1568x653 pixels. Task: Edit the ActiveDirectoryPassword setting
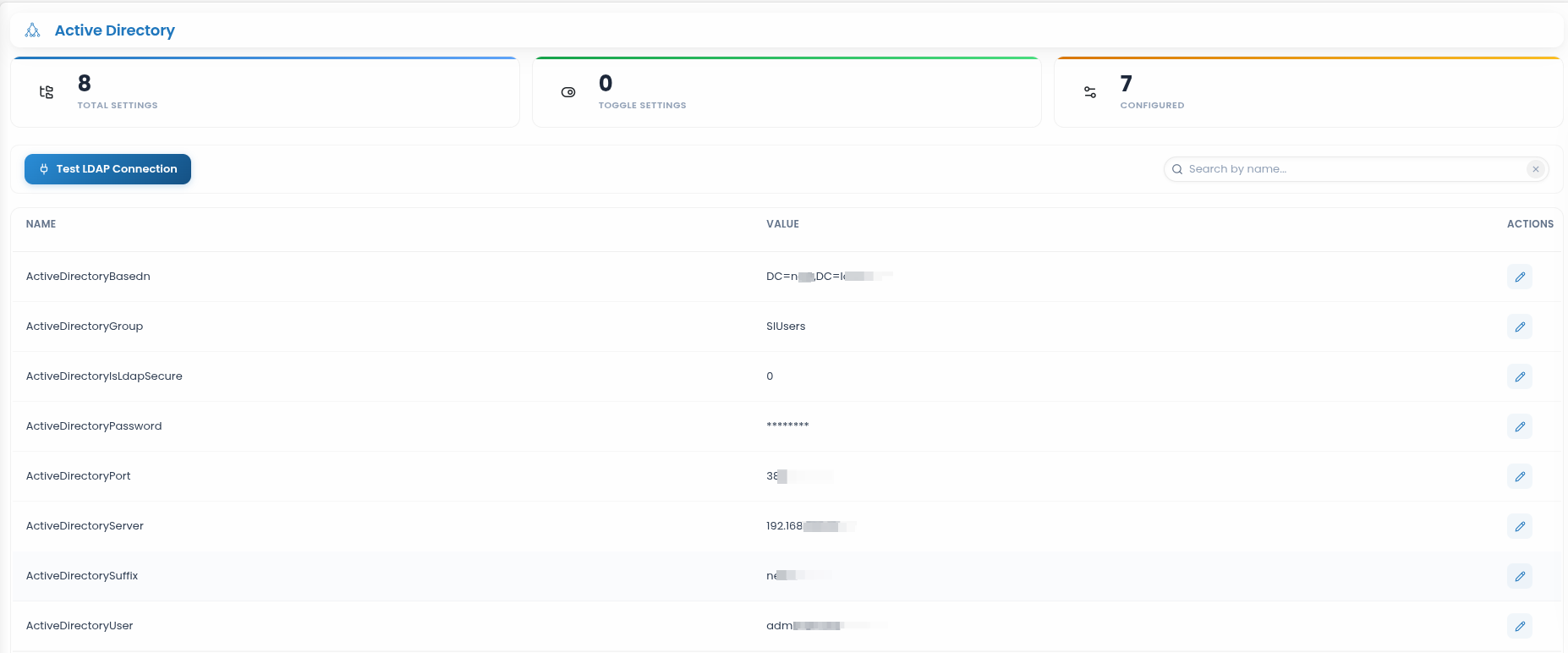click(x=1519, y=426)
